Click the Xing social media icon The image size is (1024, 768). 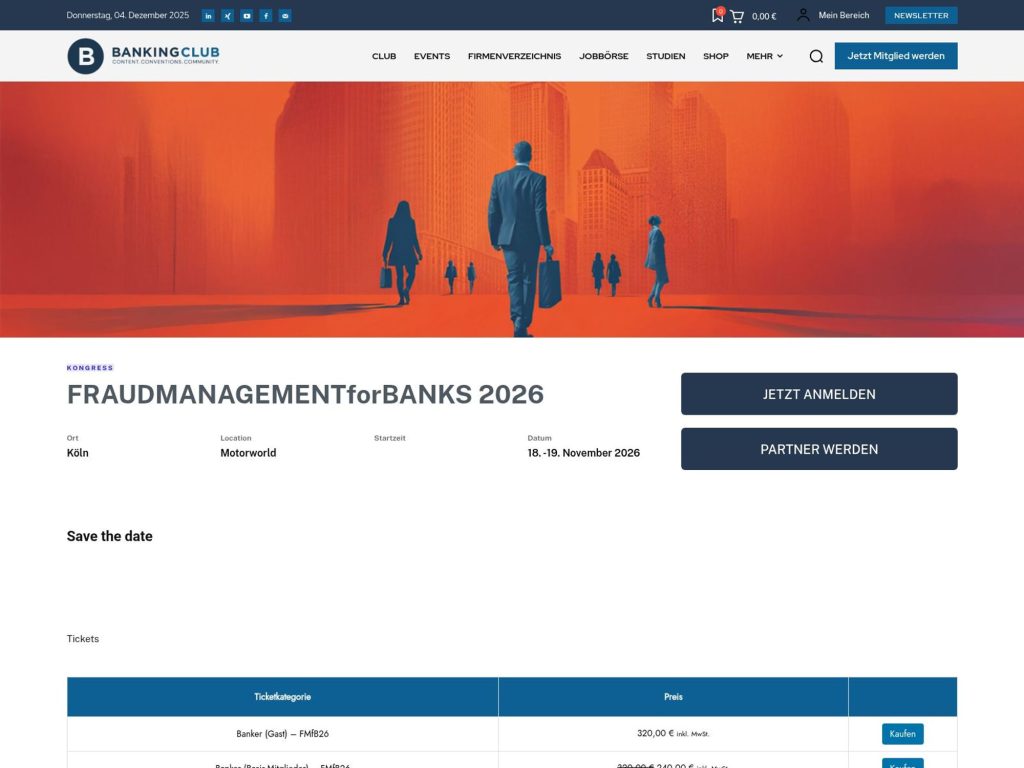(227, 15)
